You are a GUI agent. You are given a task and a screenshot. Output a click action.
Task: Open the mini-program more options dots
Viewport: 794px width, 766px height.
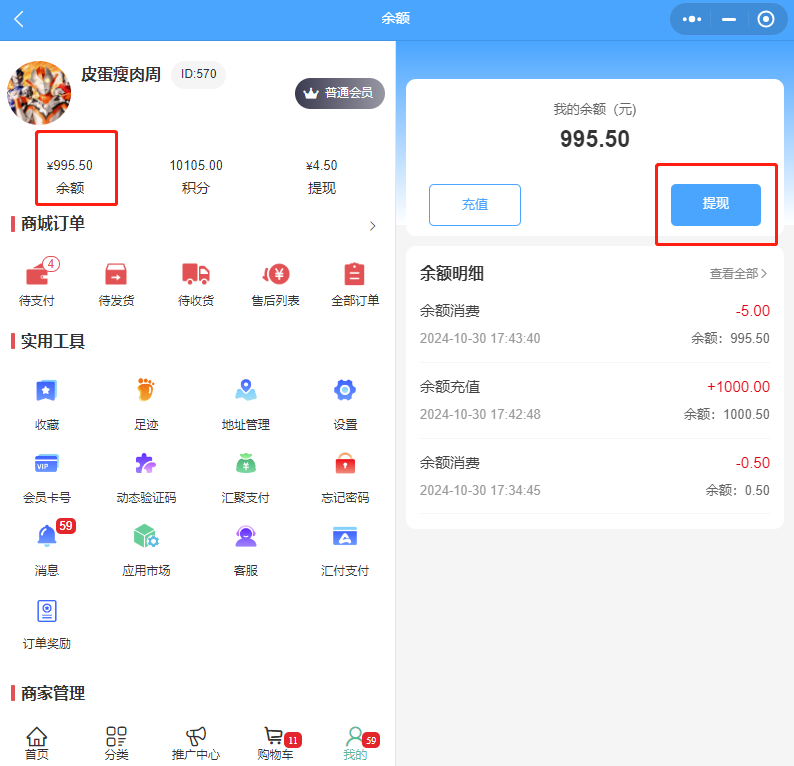point(691,19)
